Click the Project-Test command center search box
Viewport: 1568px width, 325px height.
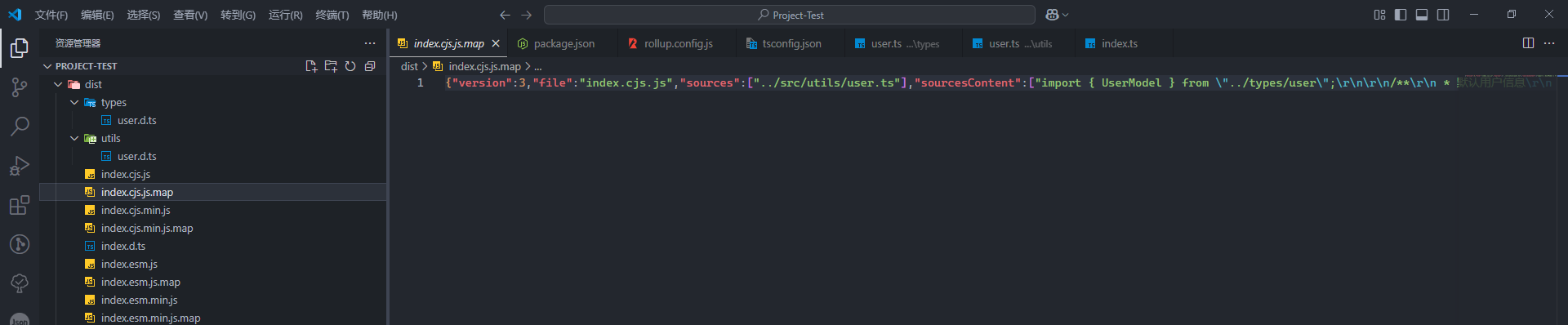[x=790, y=15]
